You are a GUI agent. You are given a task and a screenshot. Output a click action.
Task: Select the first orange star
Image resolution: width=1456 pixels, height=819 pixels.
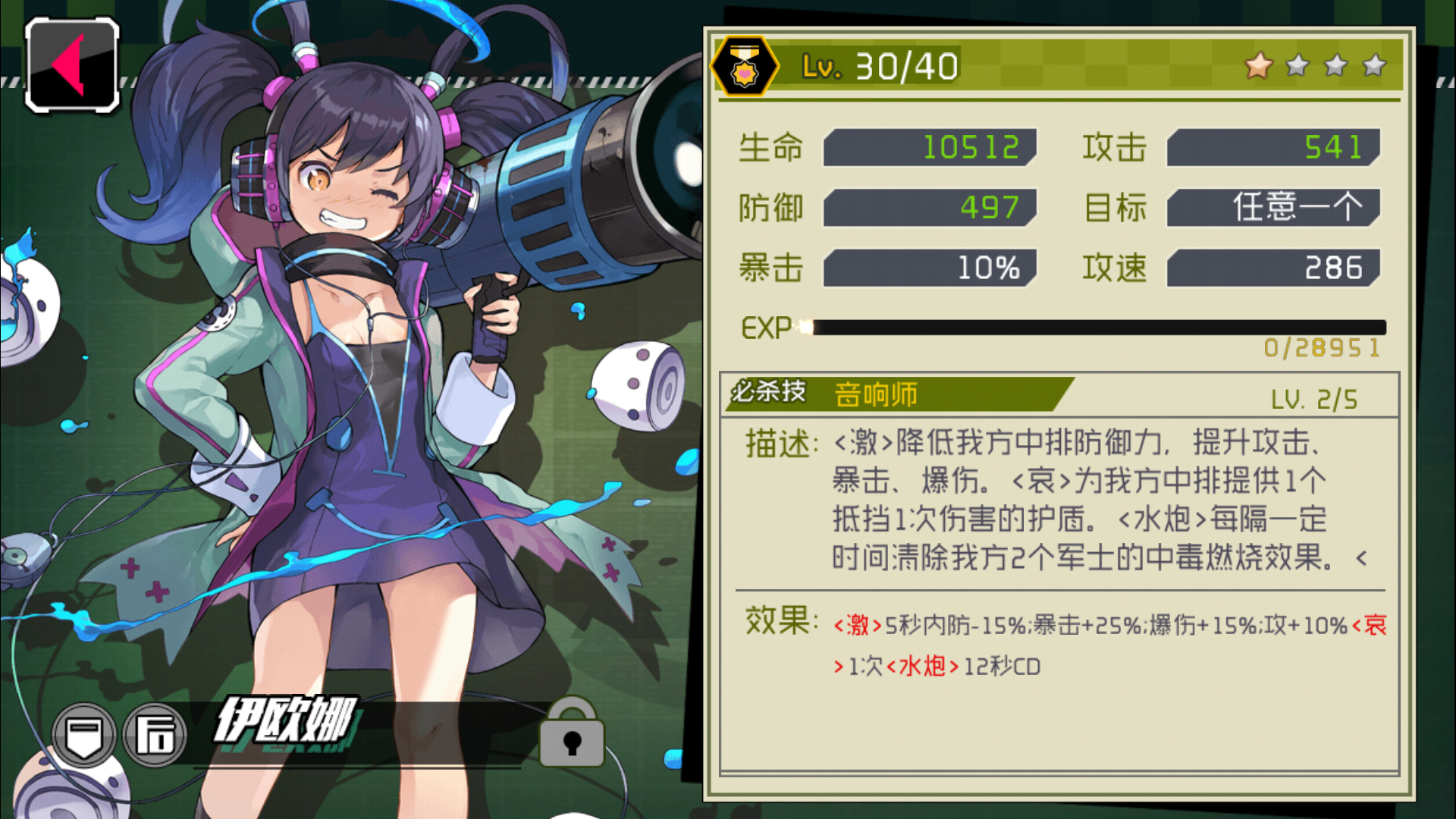pos(1259,66)
